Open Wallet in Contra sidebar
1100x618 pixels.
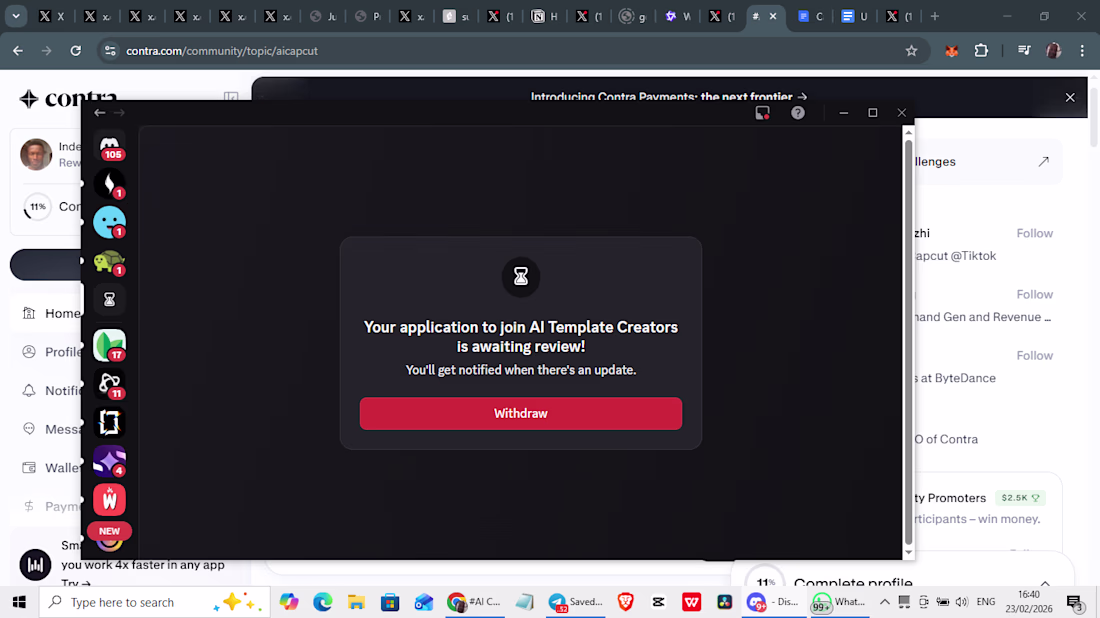(x=51, y=467)
